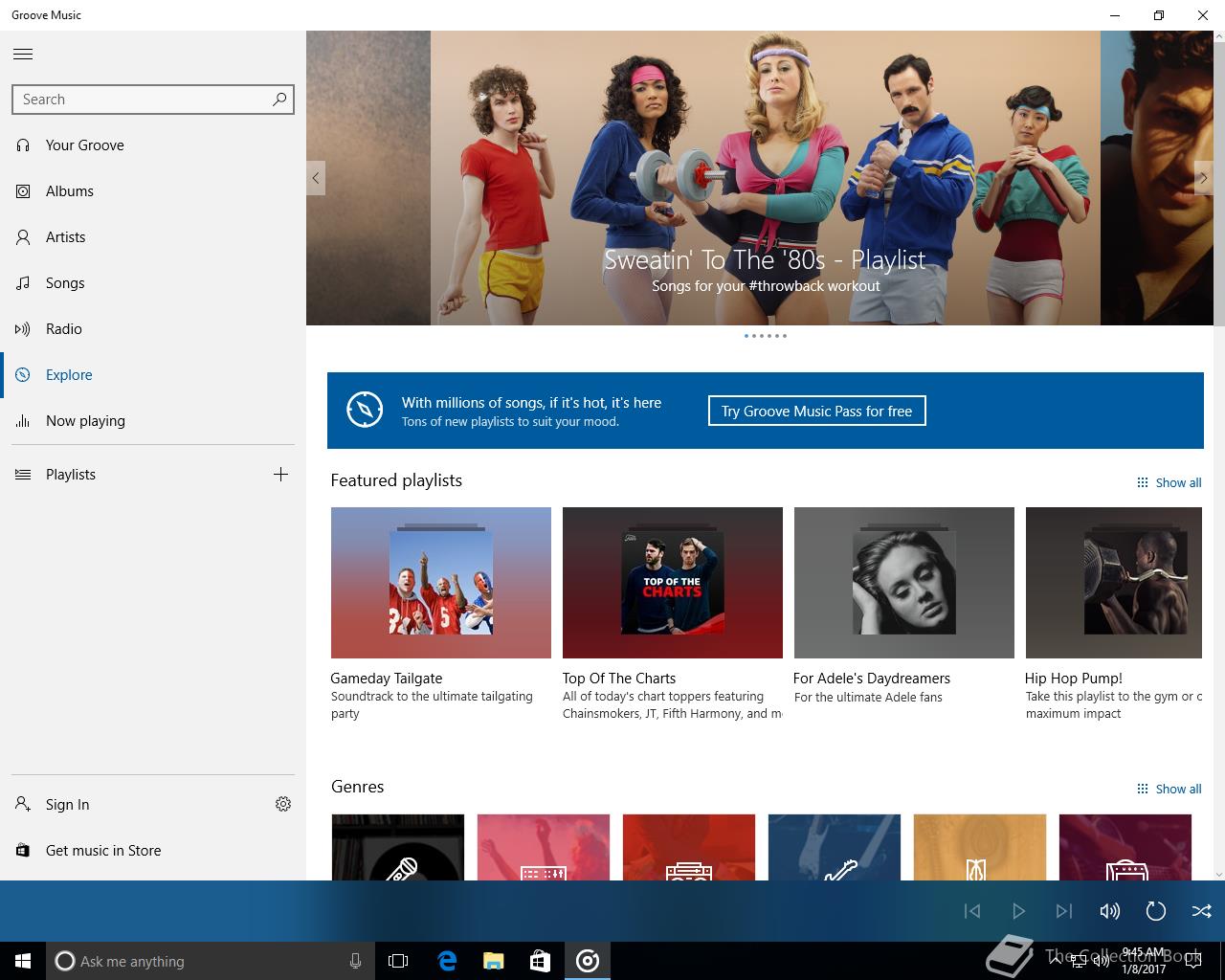This screenshot has width=1225, height=980.
Task: Toggle shuffle mode
Action: click(x=1202, y=911)
